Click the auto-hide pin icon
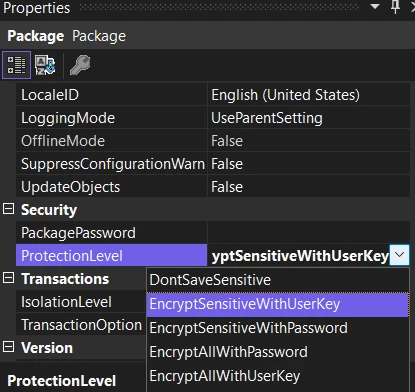Image resolution: width=415 pixels, height=392 pixels. point(395,7)
